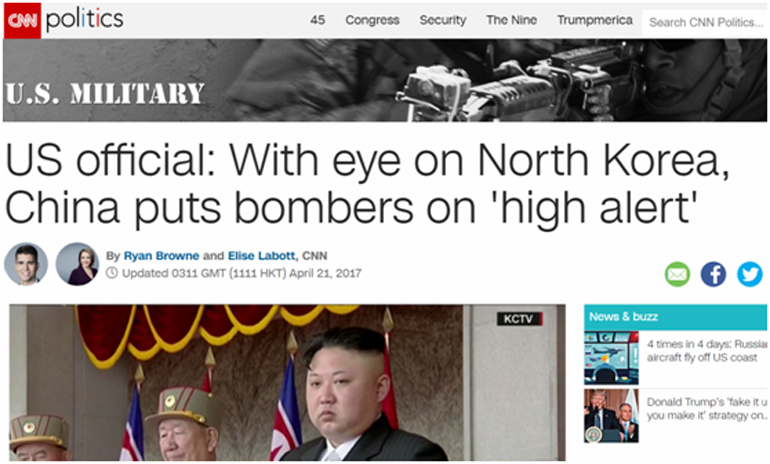The image size is (770, 464).
Task: Click the Search CNN Politics field
Action: tap(705, 23)
